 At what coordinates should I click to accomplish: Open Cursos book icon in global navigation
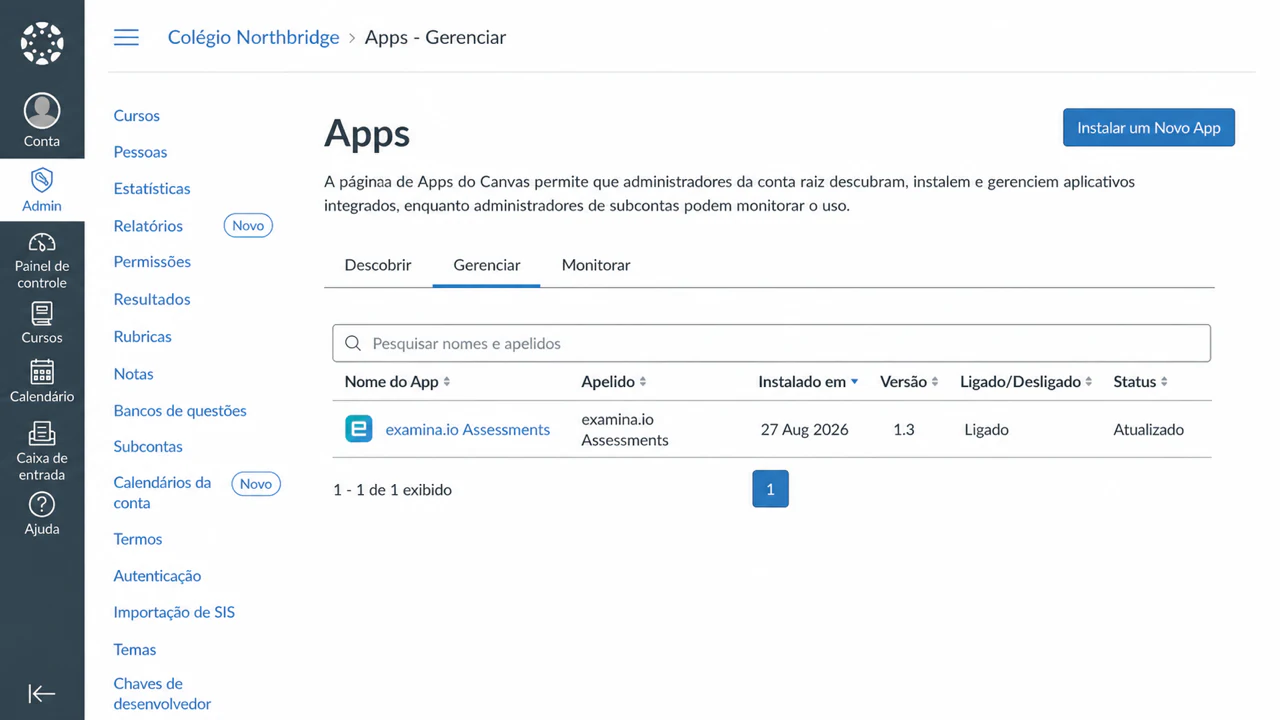[42, 313]
